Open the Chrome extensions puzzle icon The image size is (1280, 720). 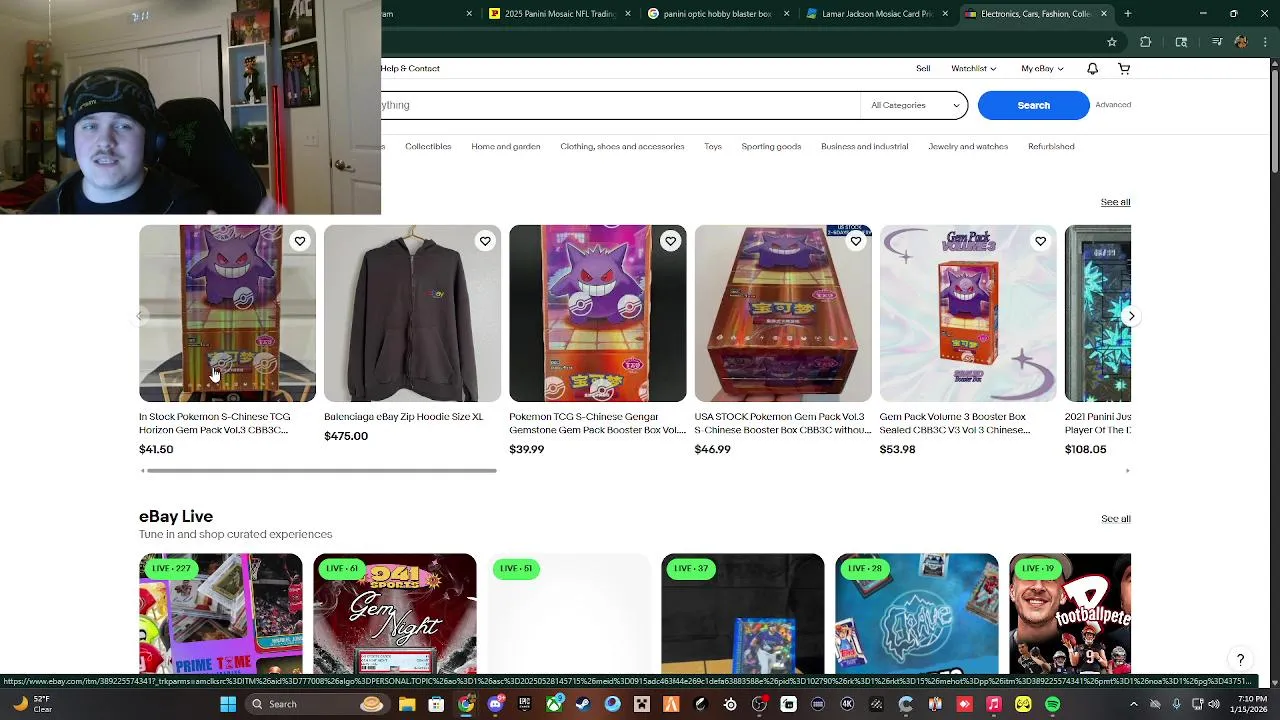coord(1146,42)
